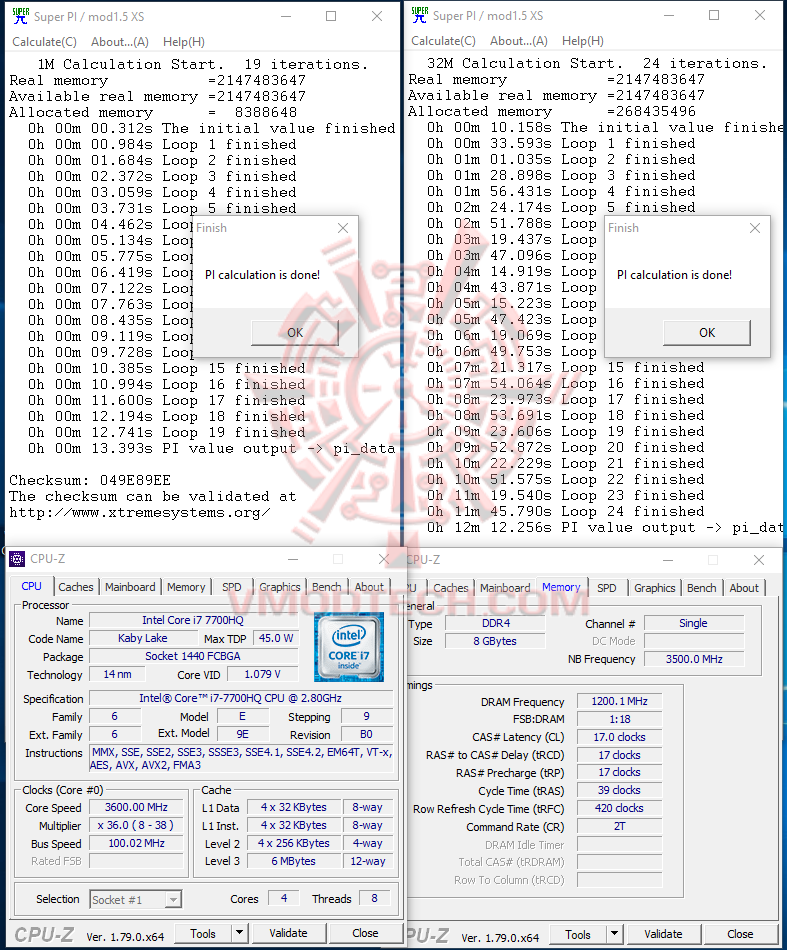Click the Close button in the left CPU-Z window
The height and width of the screenshot is (950, 787).
coord(365,934)
